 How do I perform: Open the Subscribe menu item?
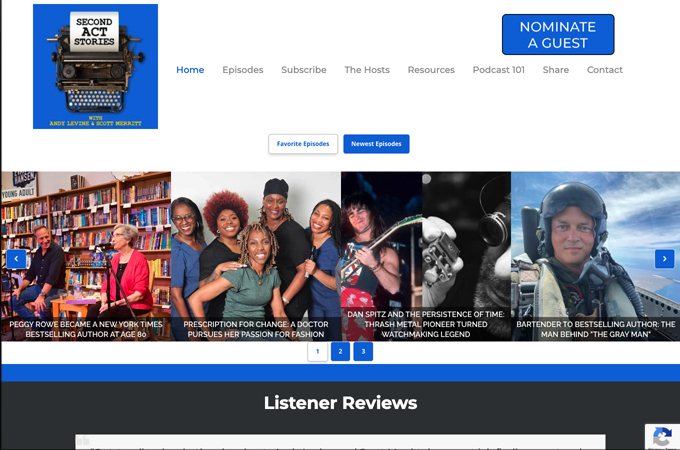[x=304, y=70]
